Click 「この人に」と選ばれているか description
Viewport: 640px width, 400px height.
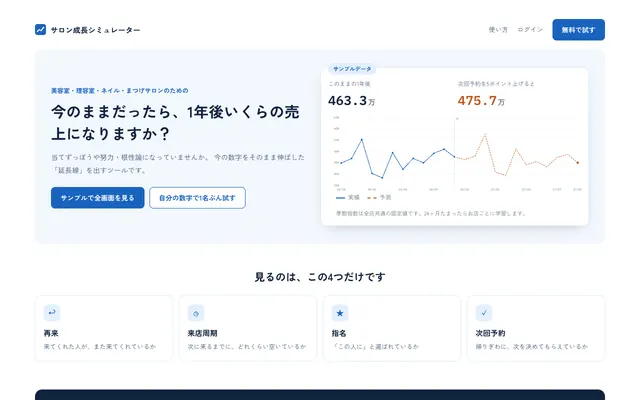(x=376, y=347)
